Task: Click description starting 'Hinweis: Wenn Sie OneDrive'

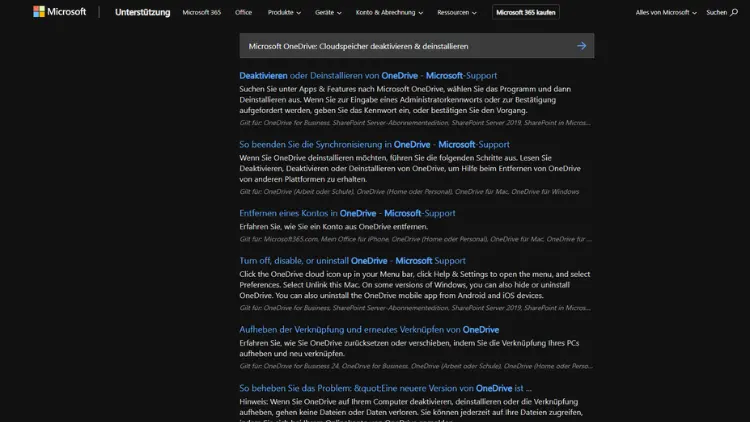Action: [411, 410]
